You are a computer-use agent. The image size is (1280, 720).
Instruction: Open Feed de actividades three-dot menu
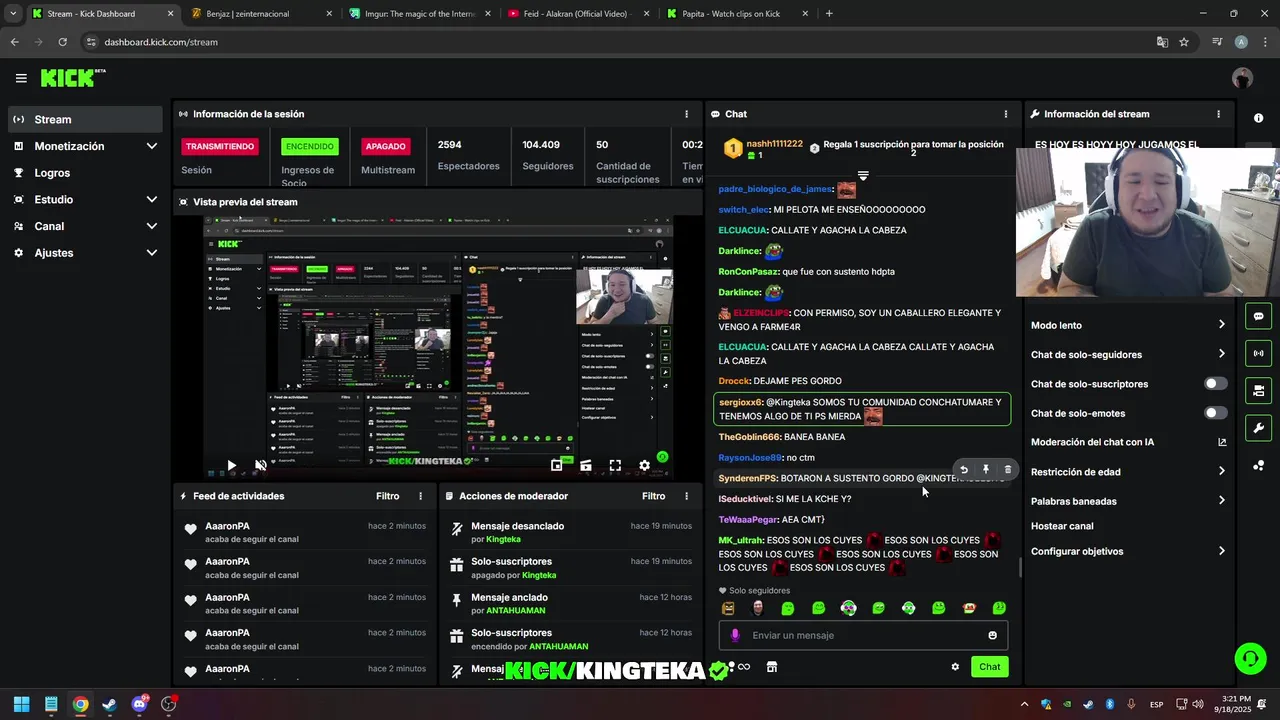[x=420, y=496]
